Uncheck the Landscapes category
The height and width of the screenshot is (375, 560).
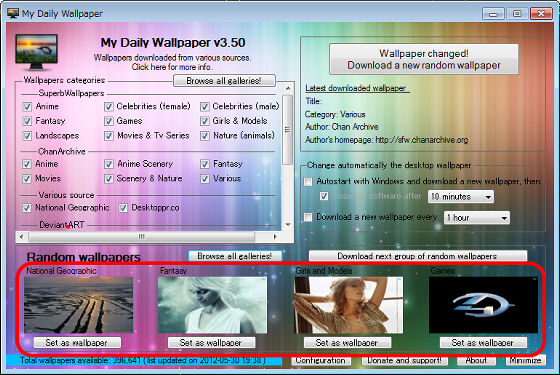click(27, 136)
